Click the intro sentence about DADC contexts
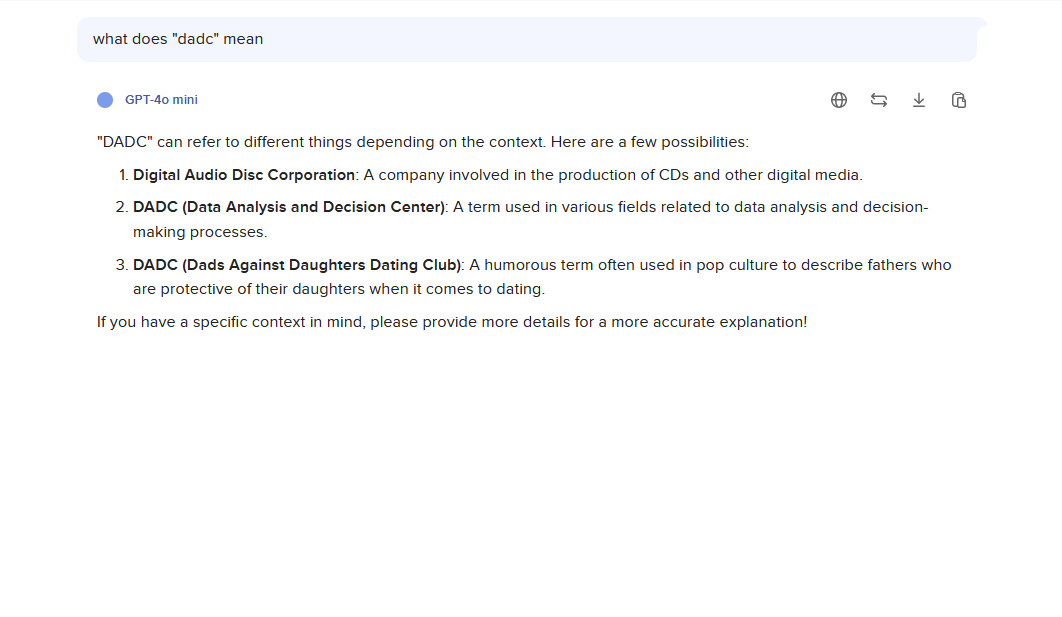This screenshot has height=617, width=1062. pyautogui.click(x=422, y=142)
